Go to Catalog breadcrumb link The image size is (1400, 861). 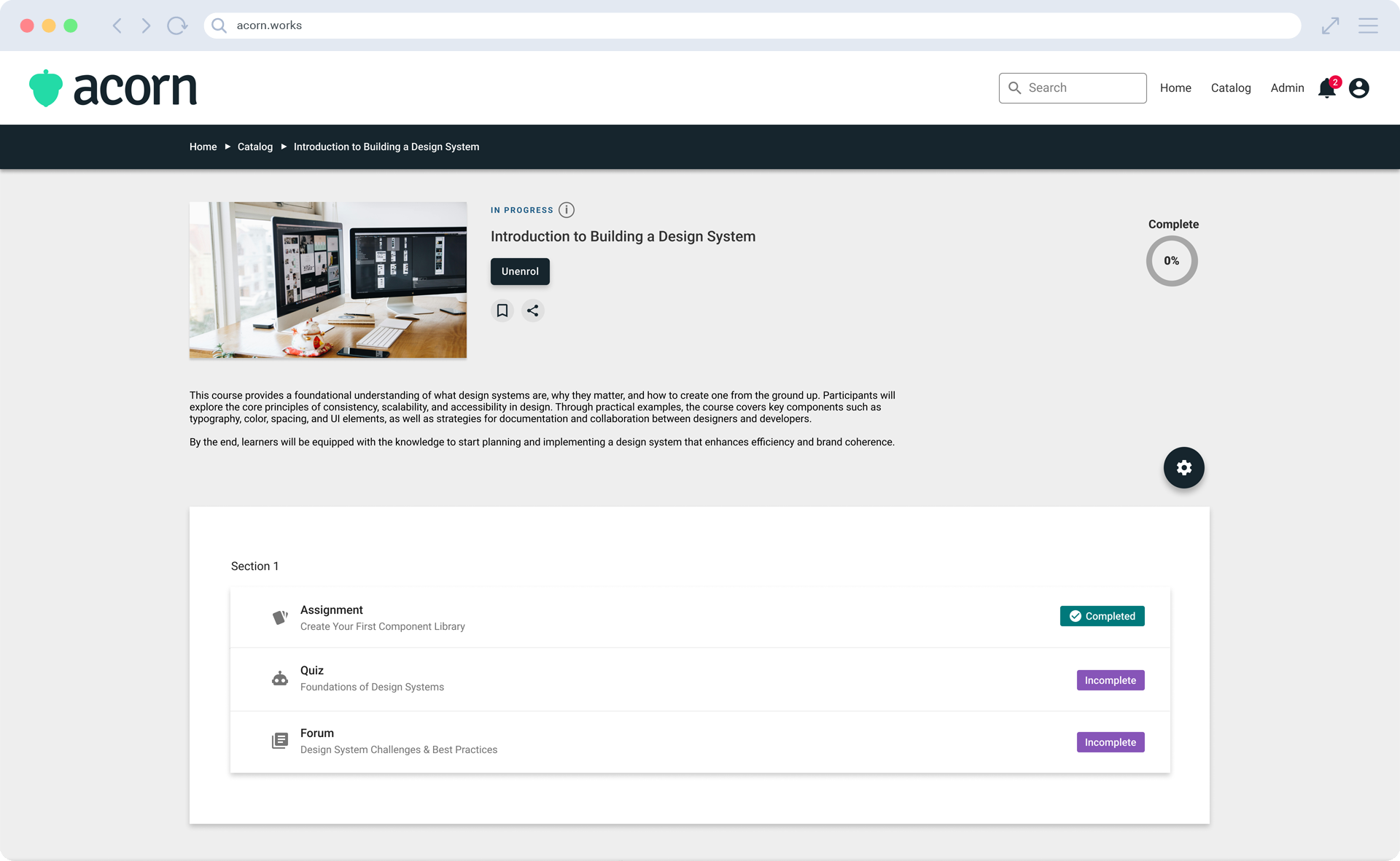point(255,147)
